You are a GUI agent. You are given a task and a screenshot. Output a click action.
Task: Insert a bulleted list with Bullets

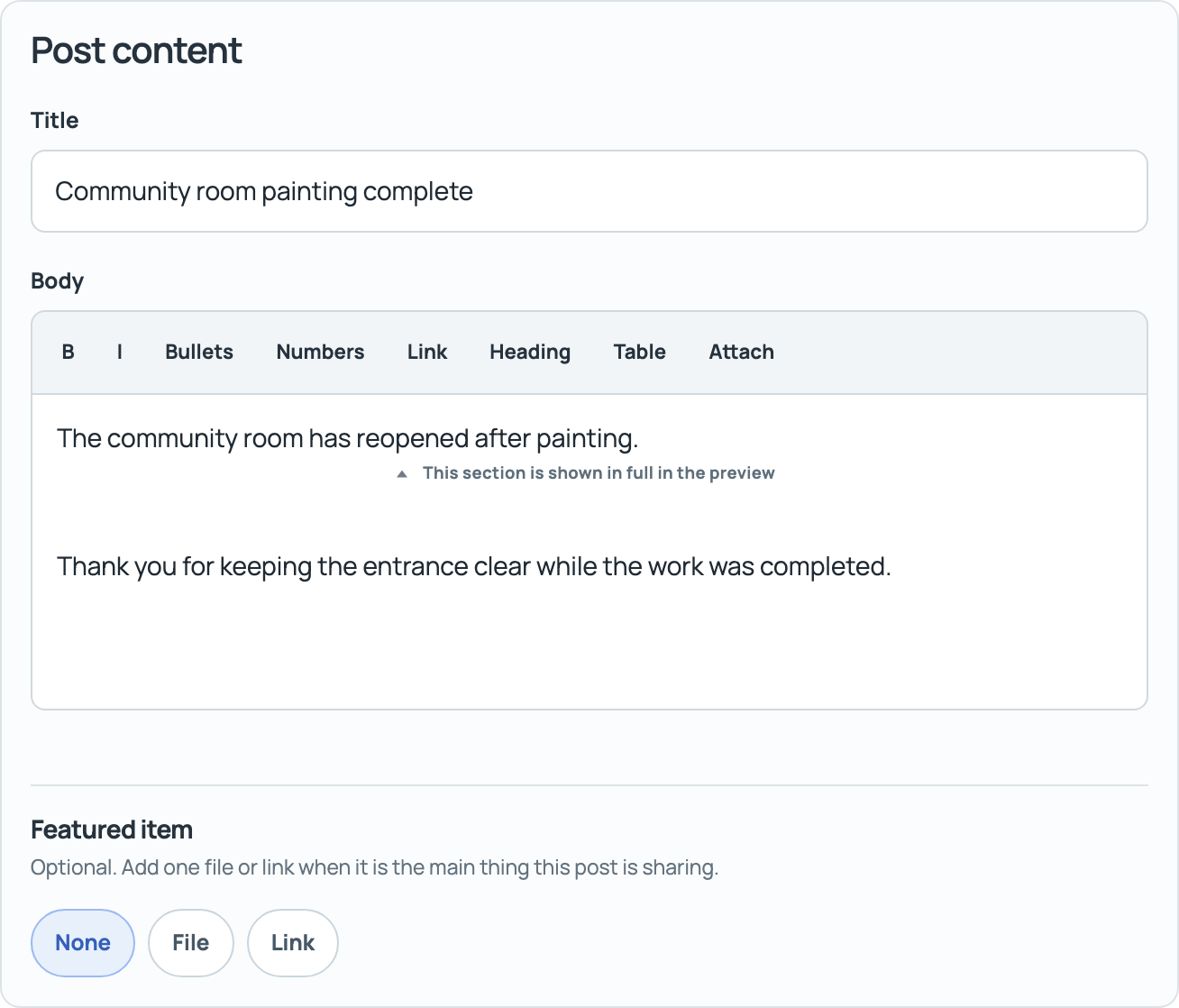pyautogui.click(x=199, y=352)
